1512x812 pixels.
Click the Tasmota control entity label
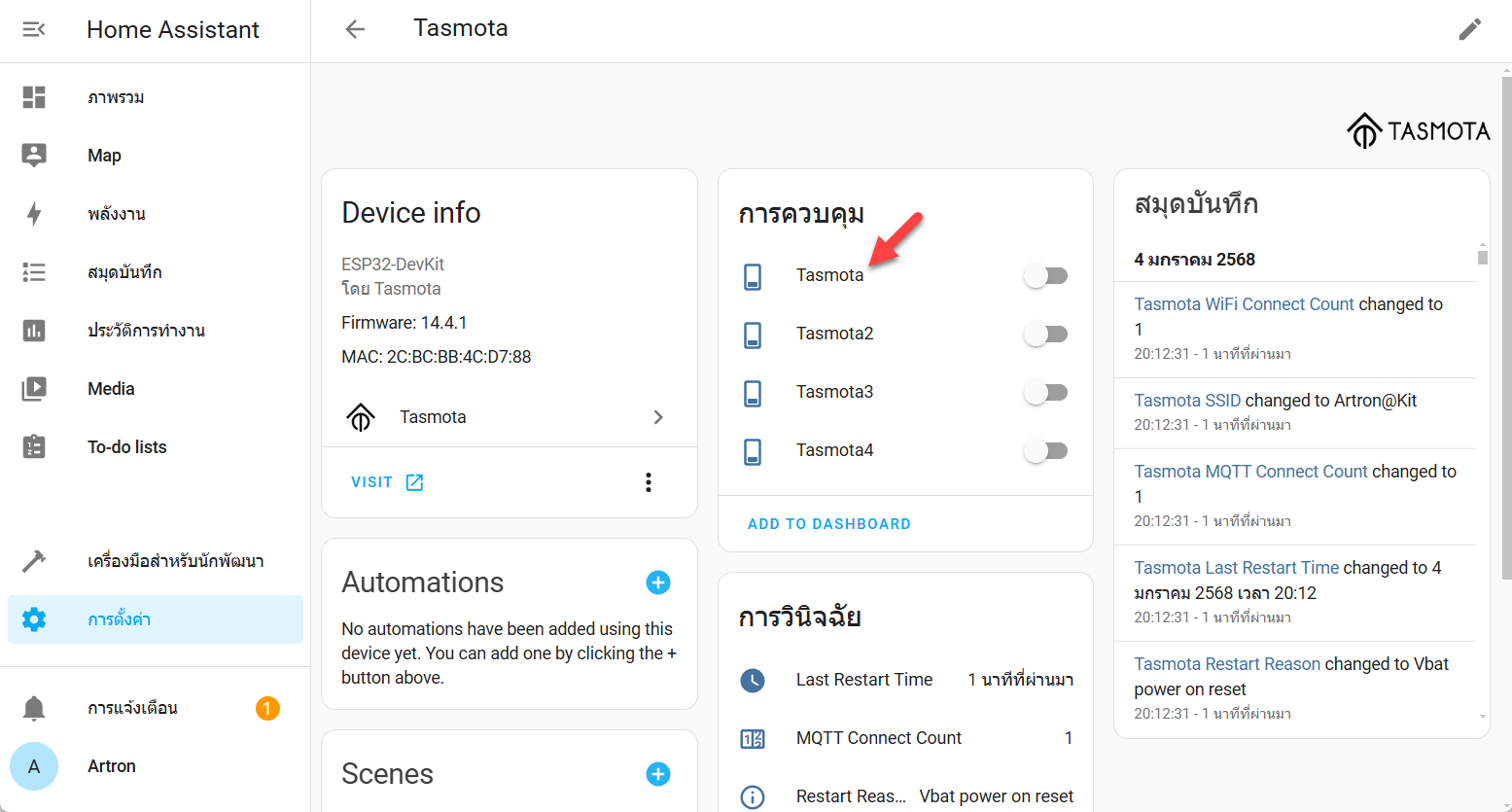coord(829,275)
